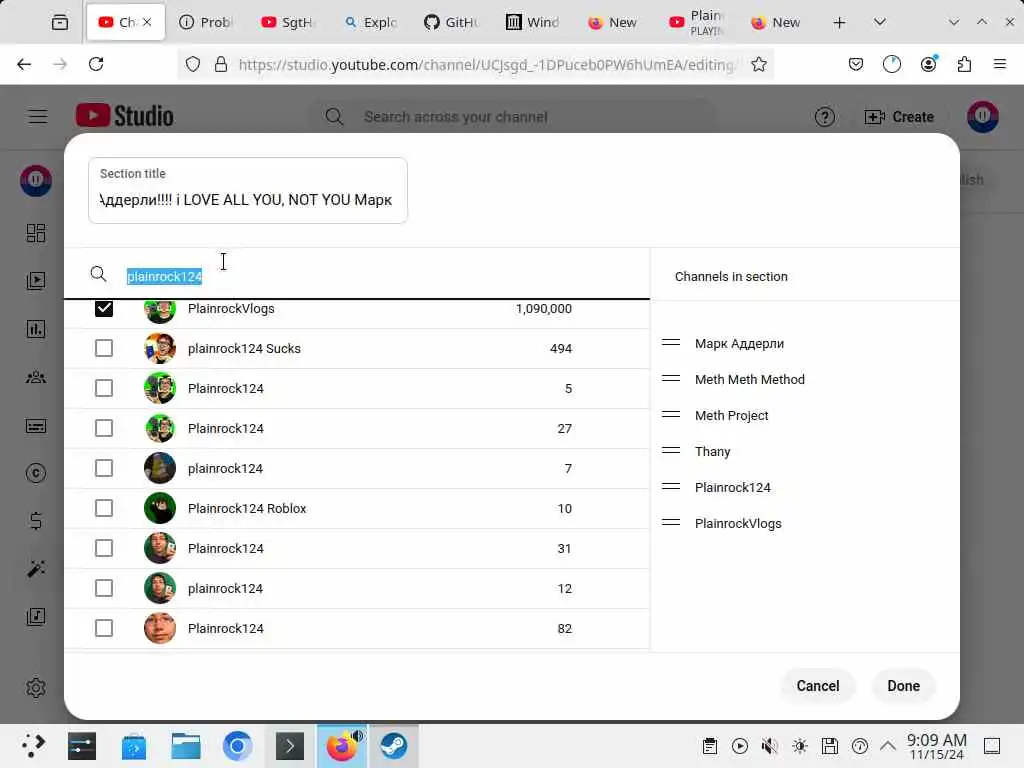The width and height of the screenshot is (1024, 768).
Task: Open the Content sidebar icon
Action: [36, 281]
